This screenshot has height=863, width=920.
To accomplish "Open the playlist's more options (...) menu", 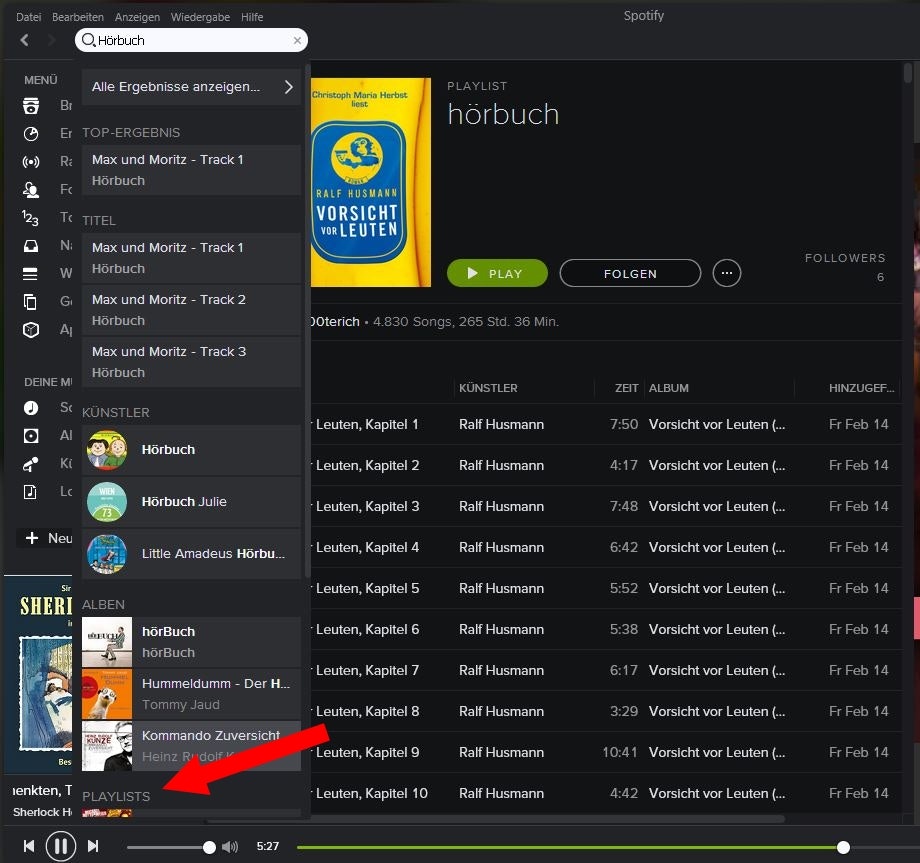I will tap(727, 273).
